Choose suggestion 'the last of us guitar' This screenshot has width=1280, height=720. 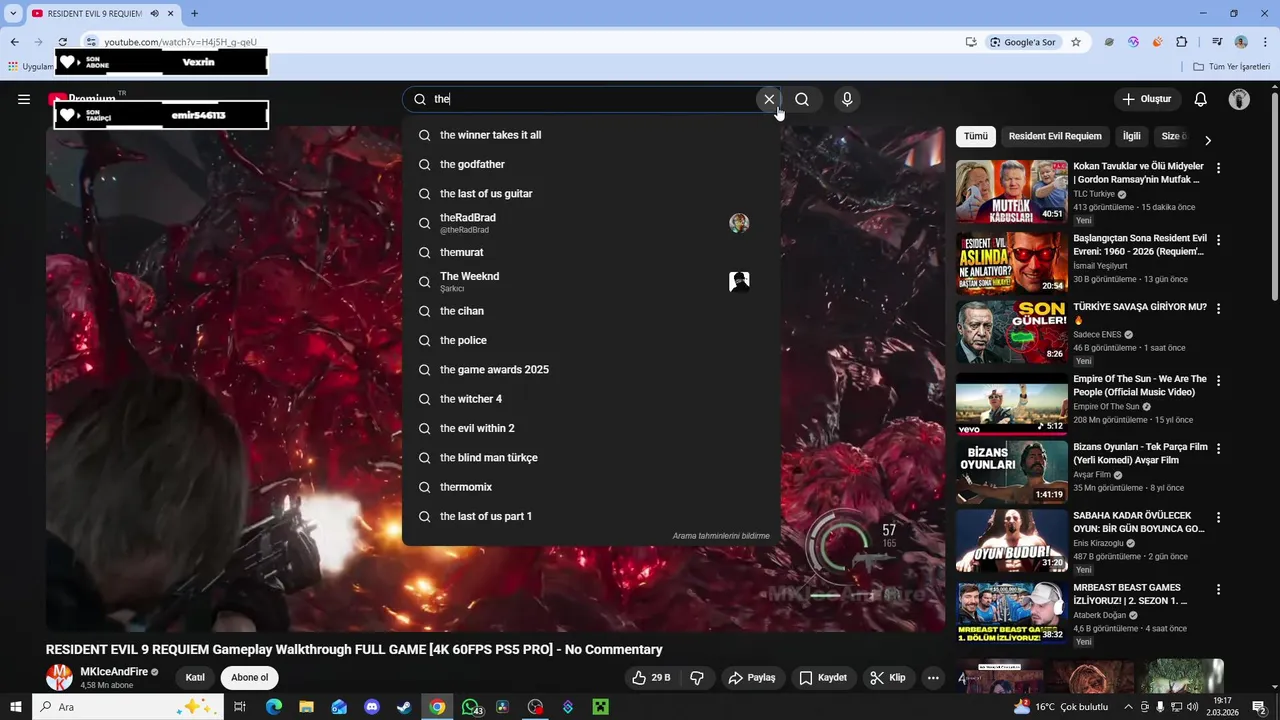tap(591, 194)
